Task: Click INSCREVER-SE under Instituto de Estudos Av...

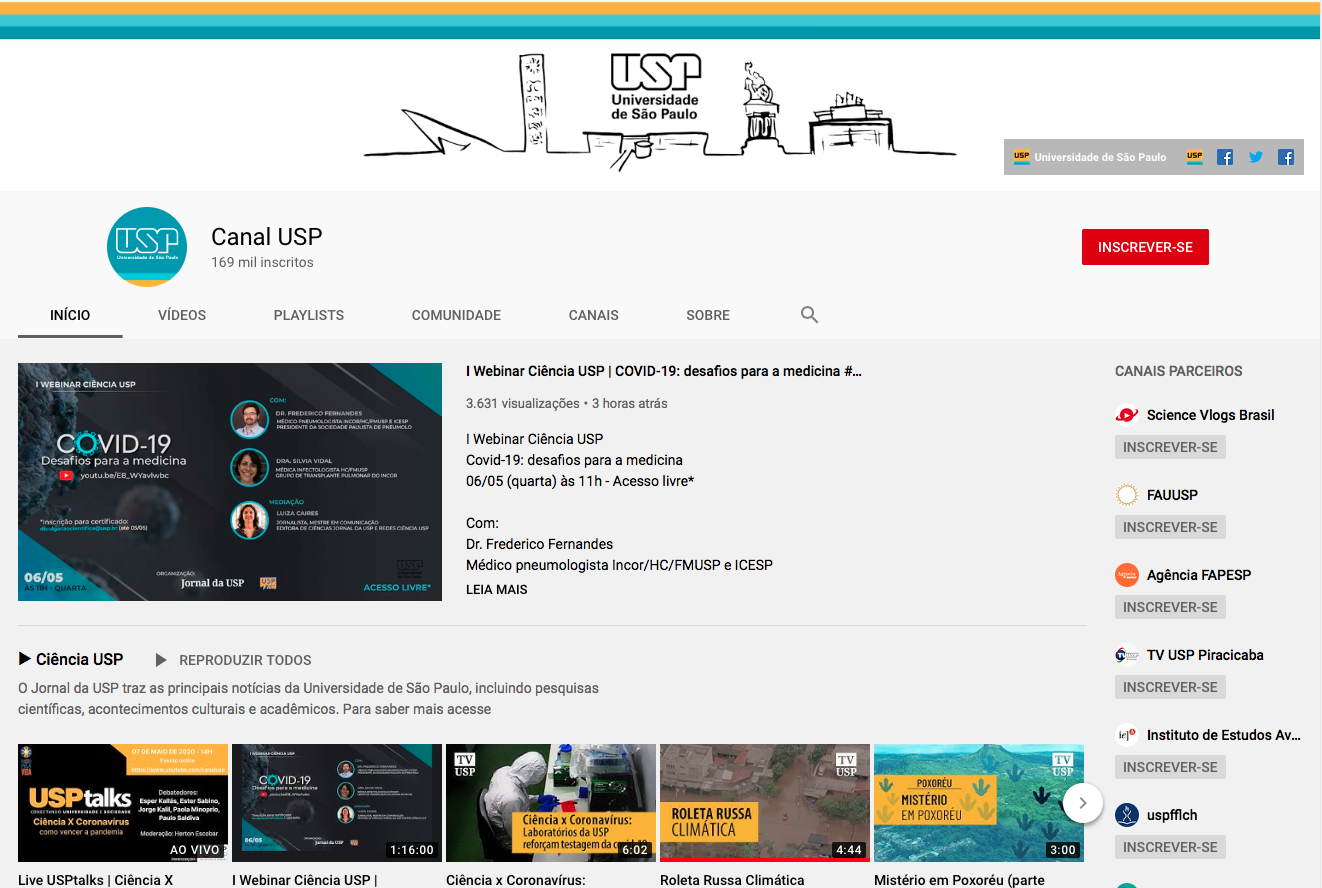Action: tap(1170, 767)
